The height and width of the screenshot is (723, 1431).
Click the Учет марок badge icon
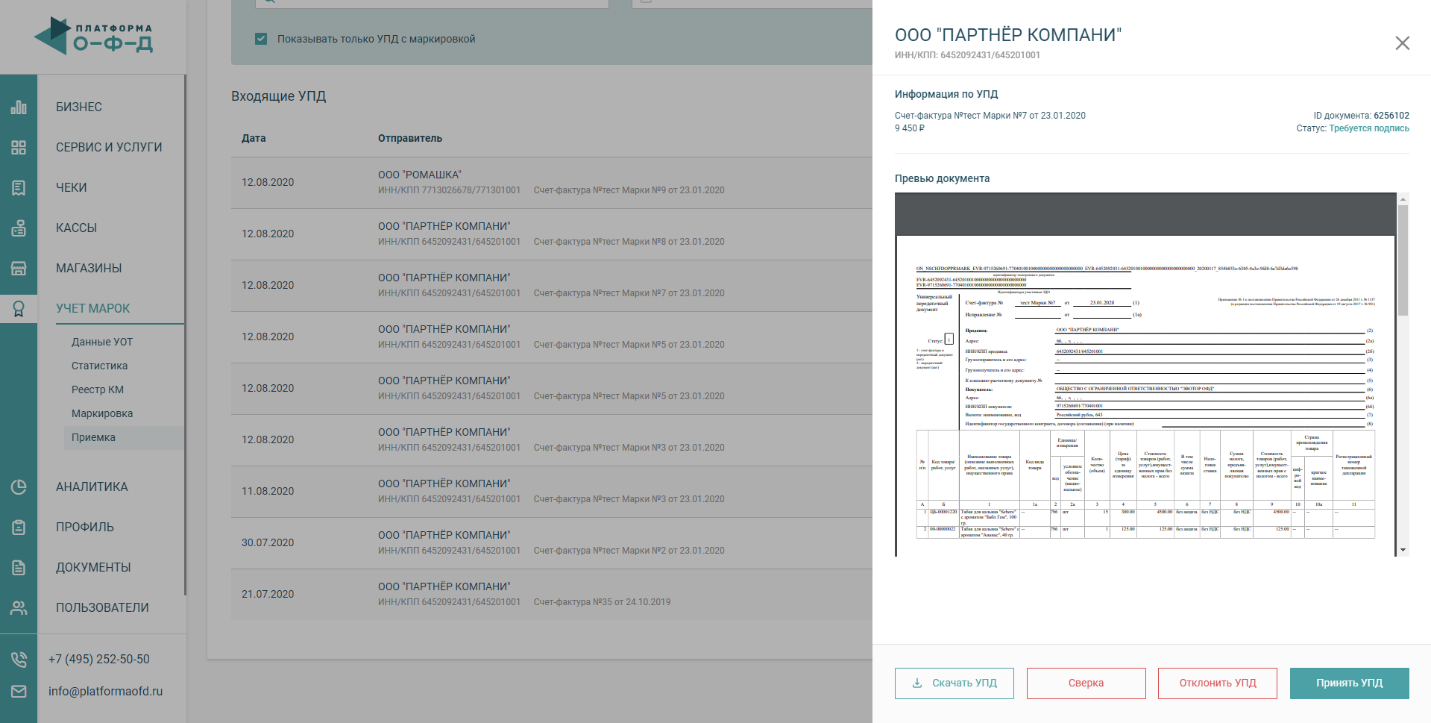pos(18,308)
